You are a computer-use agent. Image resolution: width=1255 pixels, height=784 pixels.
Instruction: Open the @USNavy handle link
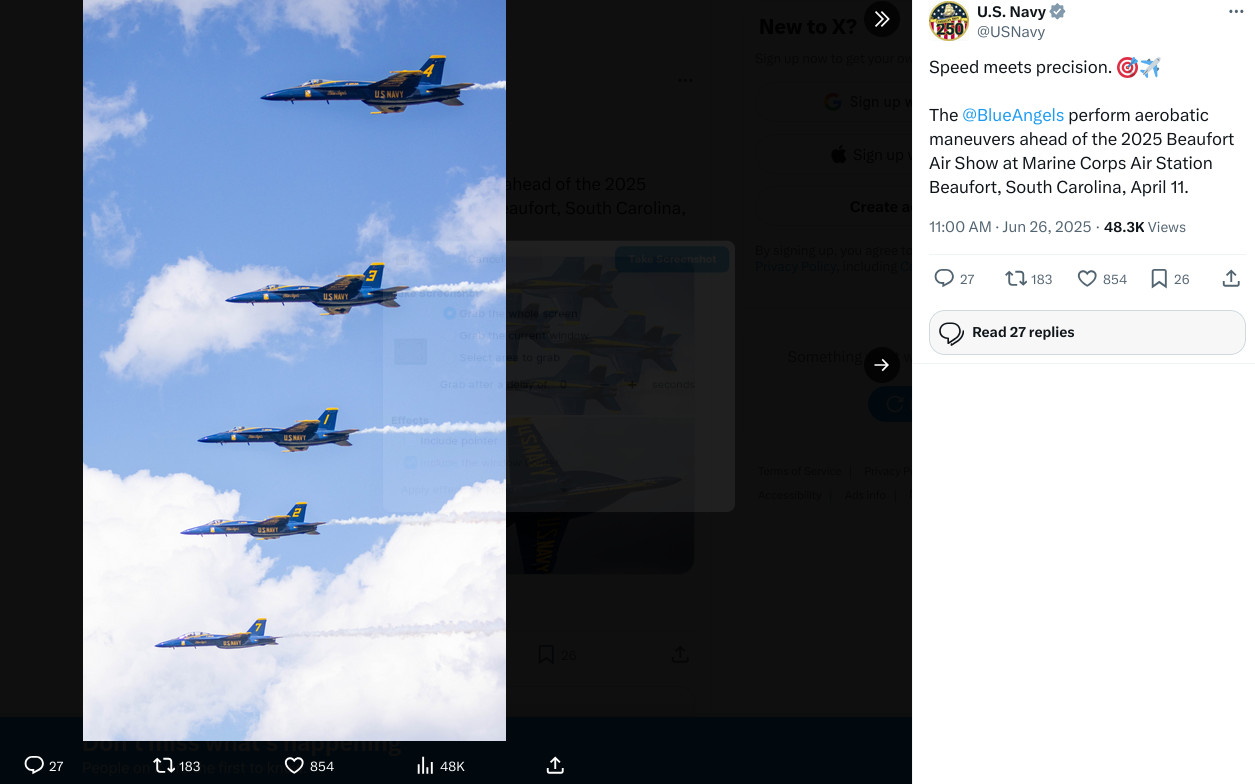[1011, 32]
